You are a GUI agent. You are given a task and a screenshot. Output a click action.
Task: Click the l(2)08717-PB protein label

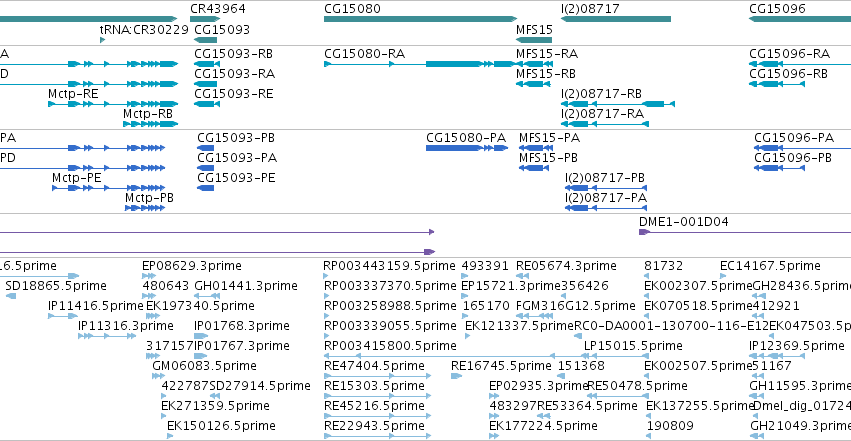point(605,177)
